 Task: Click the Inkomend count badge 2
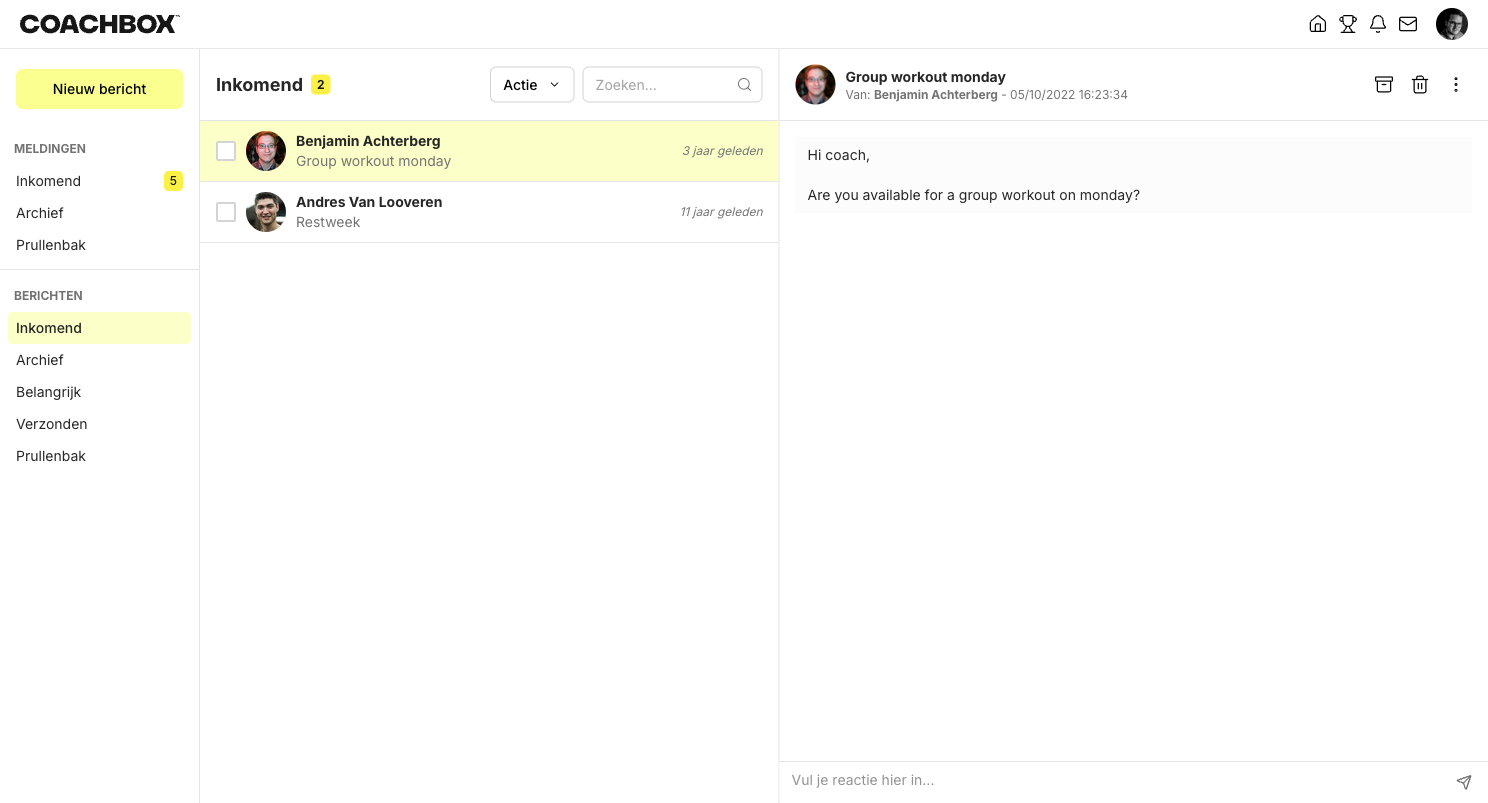point(321,85)
